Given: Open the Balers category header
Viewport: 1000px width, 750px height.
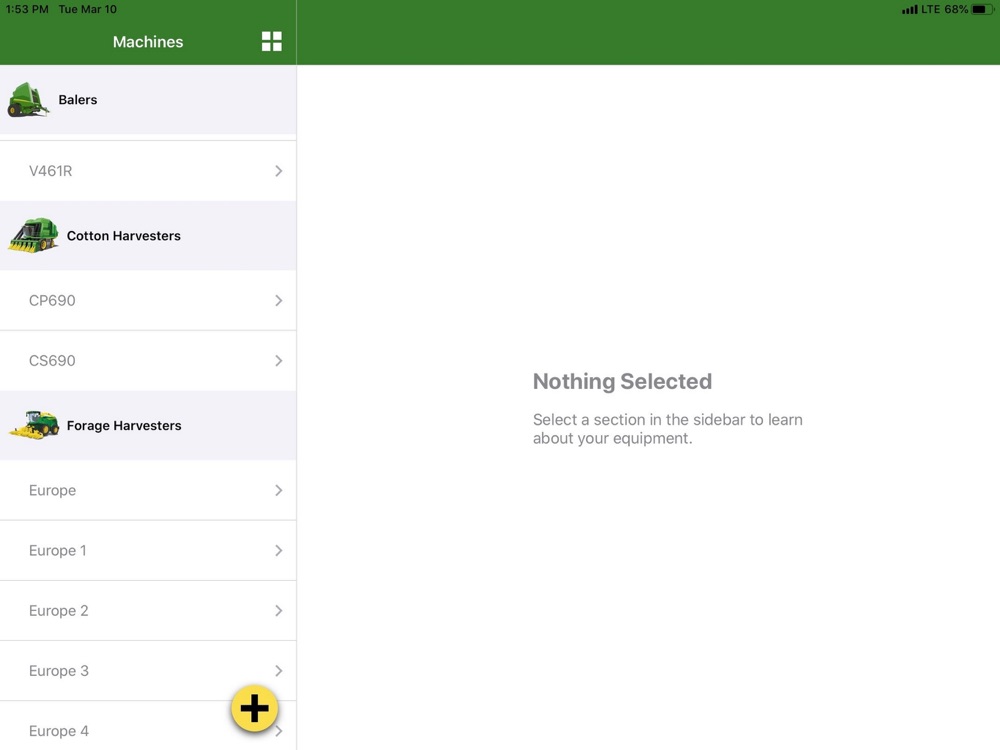Looking at the screenshot, I should [78, 100].
